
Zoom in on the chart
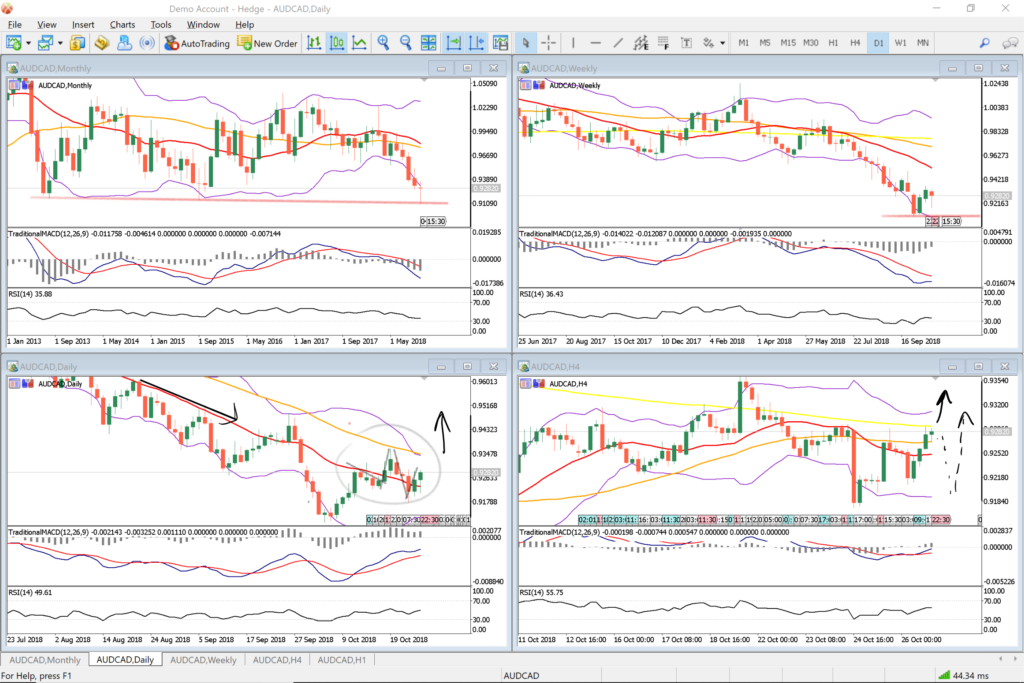click(383, 43)
